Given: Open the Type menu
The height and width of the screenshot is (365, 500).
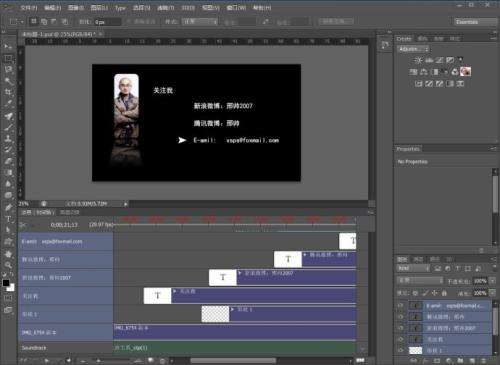Looking at the screenshot, I should click(x=120, y=8).
